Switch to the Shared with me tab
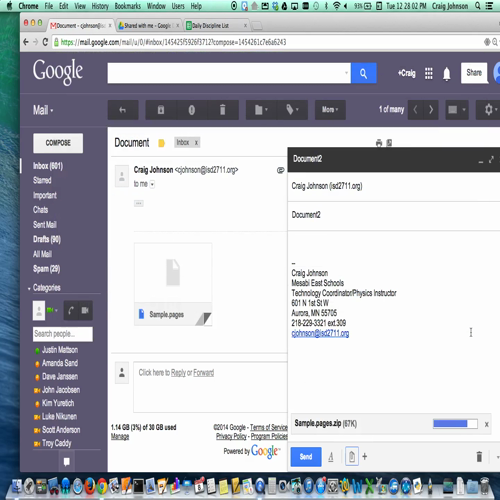This screenshot has width=500, height=500. click(x=148, y=26)
